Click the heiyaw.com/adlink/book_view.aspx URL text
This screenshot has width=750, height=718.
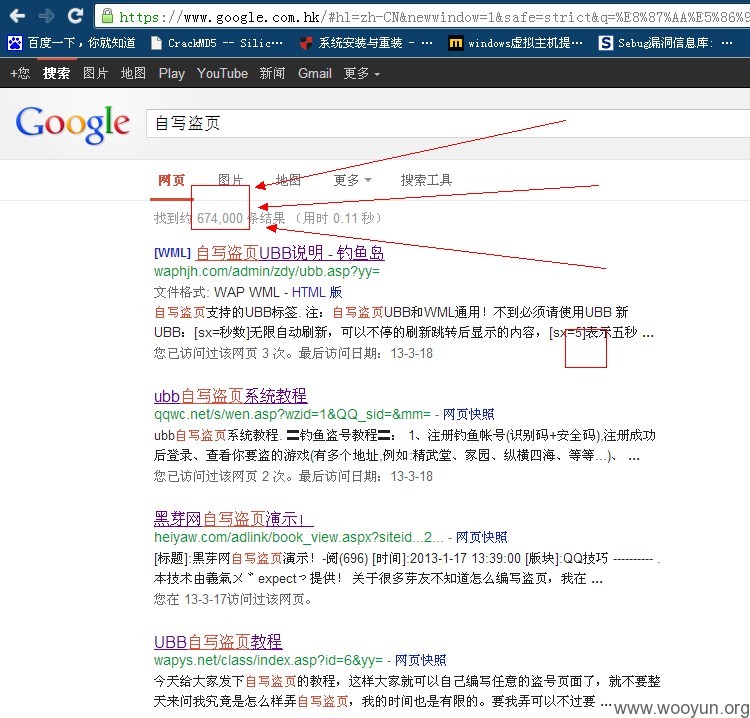(298, 537)
